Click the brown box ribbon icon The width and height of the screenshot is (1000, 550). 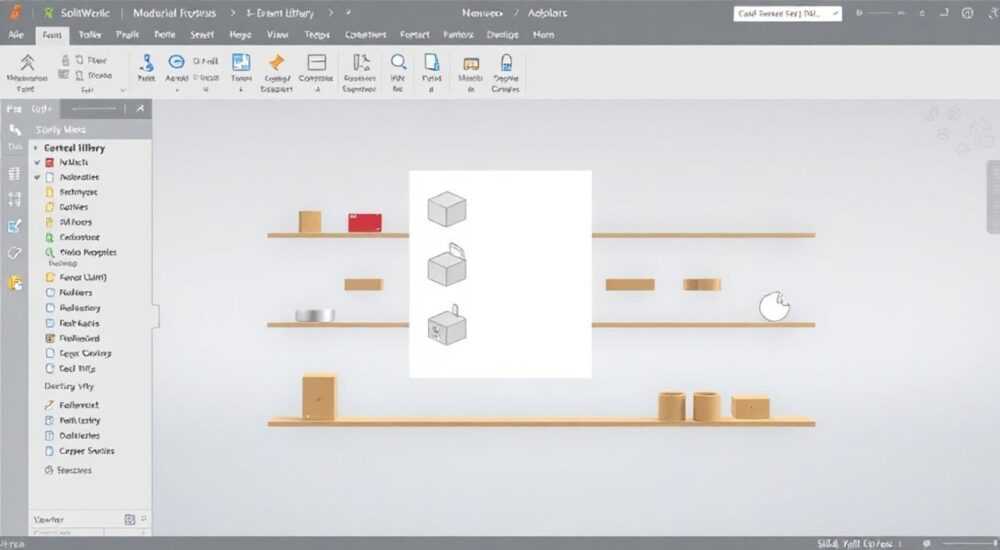click(471, 63)
